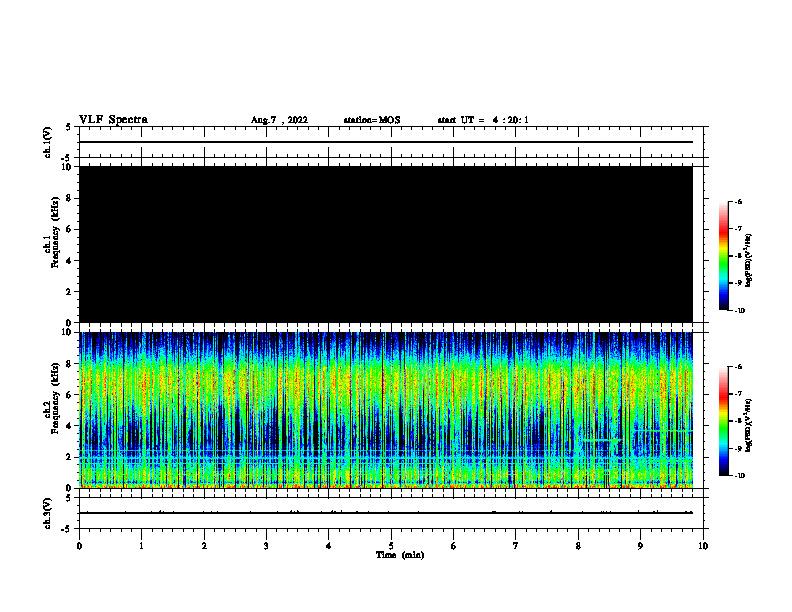Select "-6" label on ch.1 color bar
This screenshot has width=792, height=612.
click(738, 202)
